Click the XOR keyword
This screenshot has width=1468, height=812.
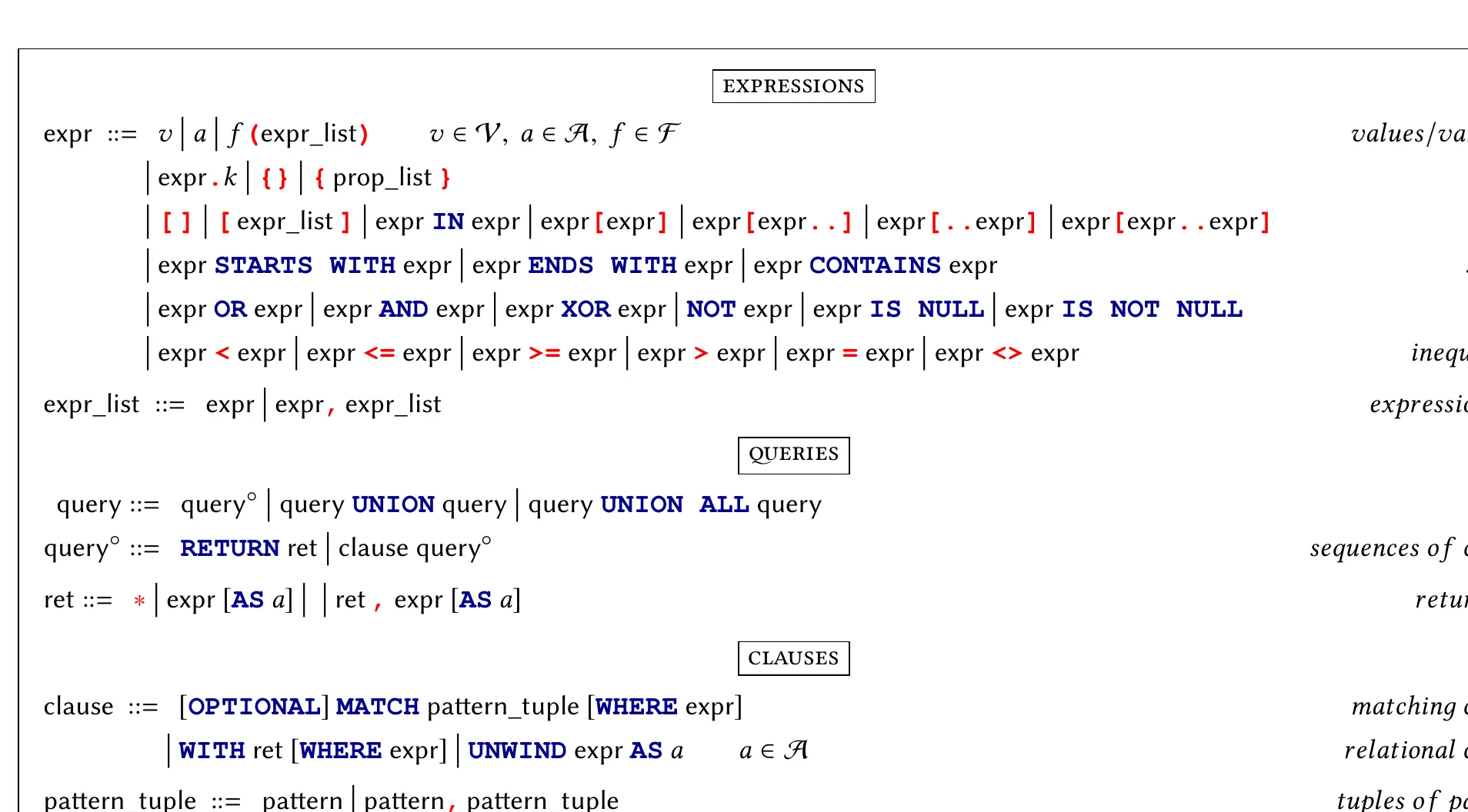tap(586, 309)
